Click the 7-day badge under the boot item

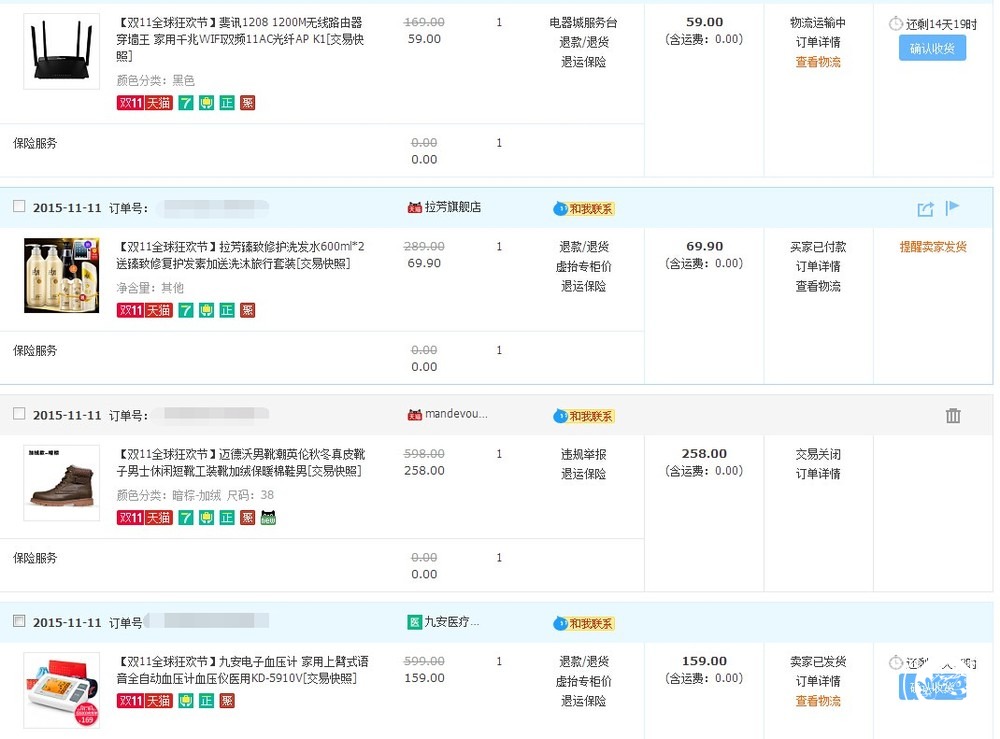click(186, 518)
